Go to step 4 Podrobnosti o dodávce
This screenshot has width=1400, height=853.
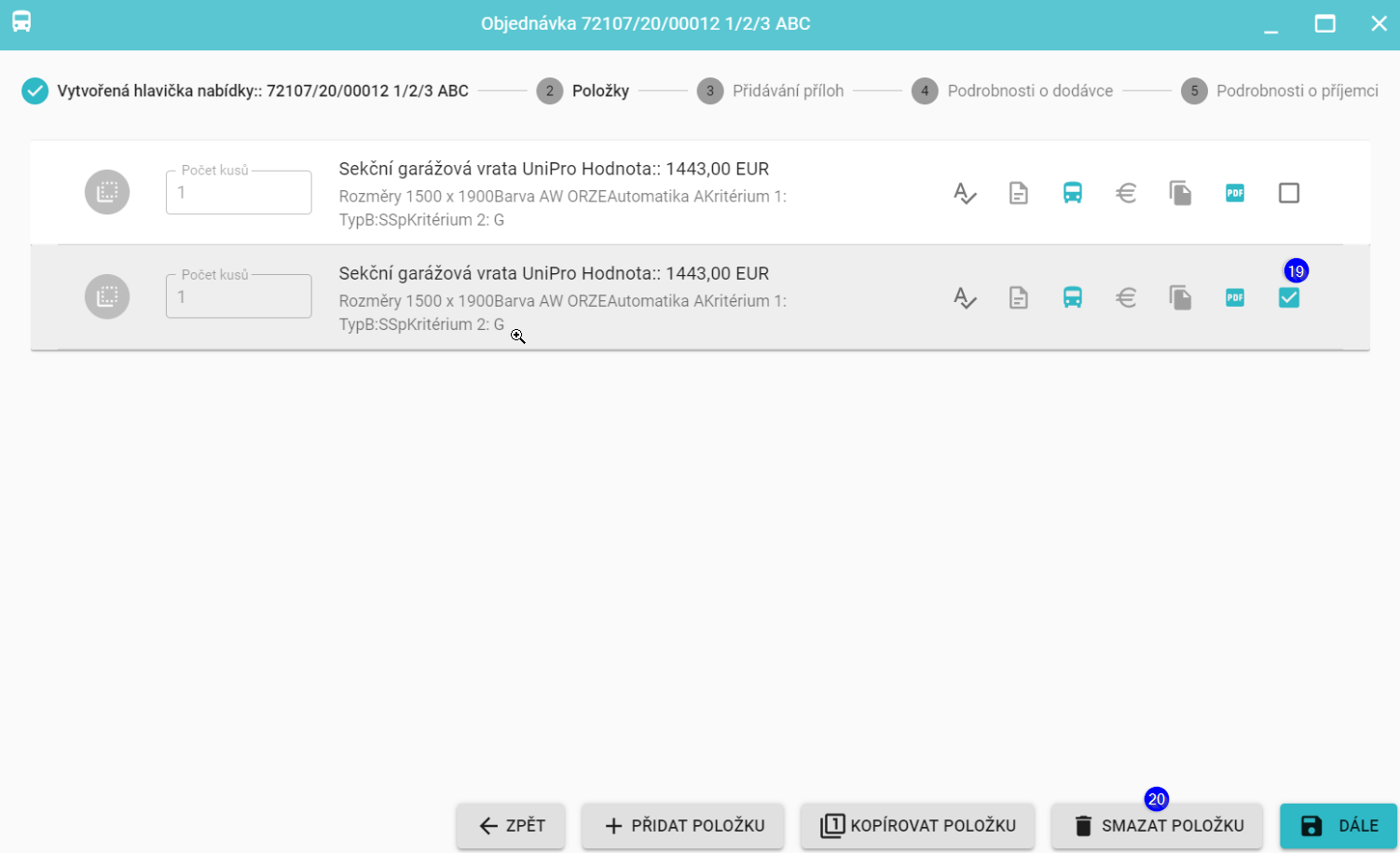[1012, 91]
